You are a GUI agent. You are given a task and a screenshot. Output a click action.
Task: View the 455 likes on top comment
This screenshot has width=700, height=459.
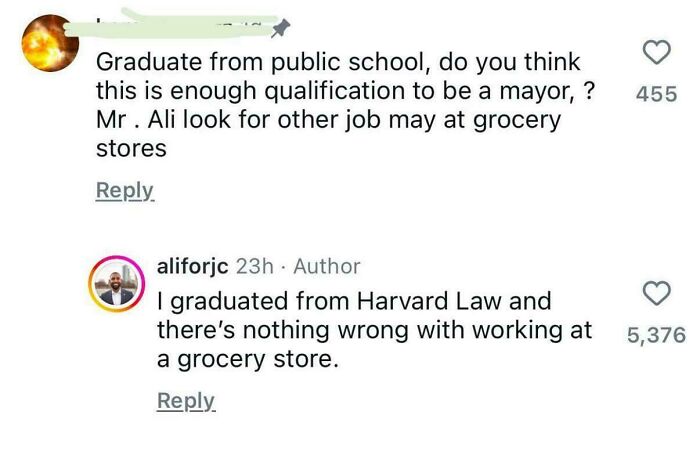(656, 95)
